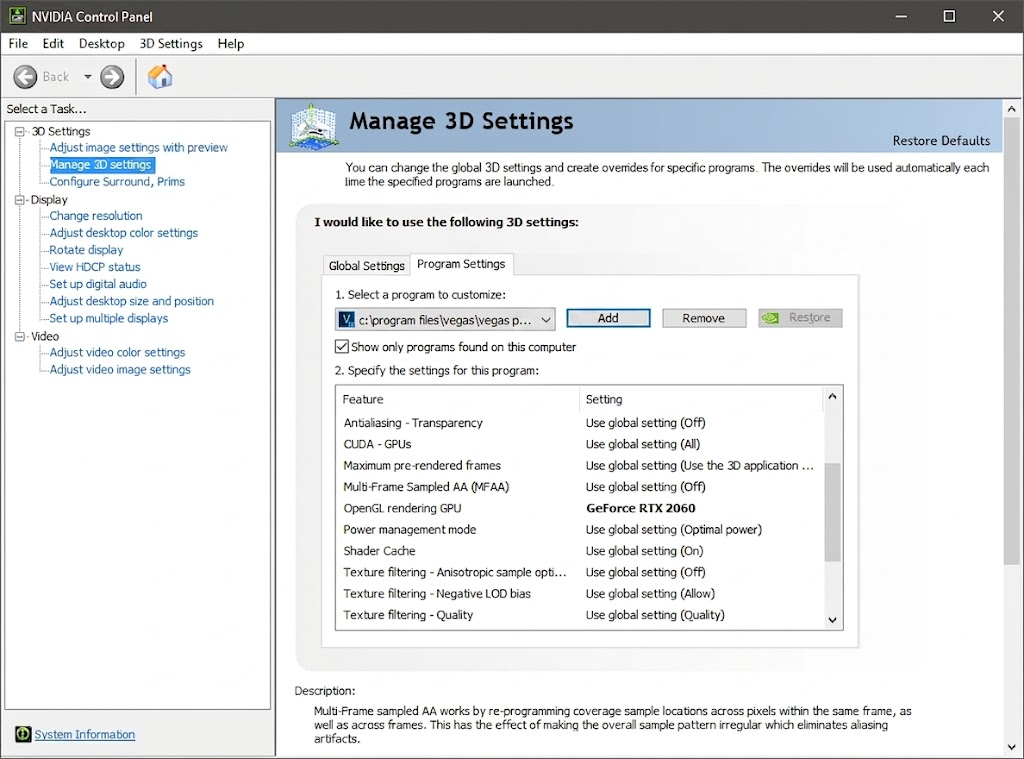Viewport: 1024px width, 759px height.
Task: Click the NVIDIA logo on Restore button
Action: [x=771, y=318]
